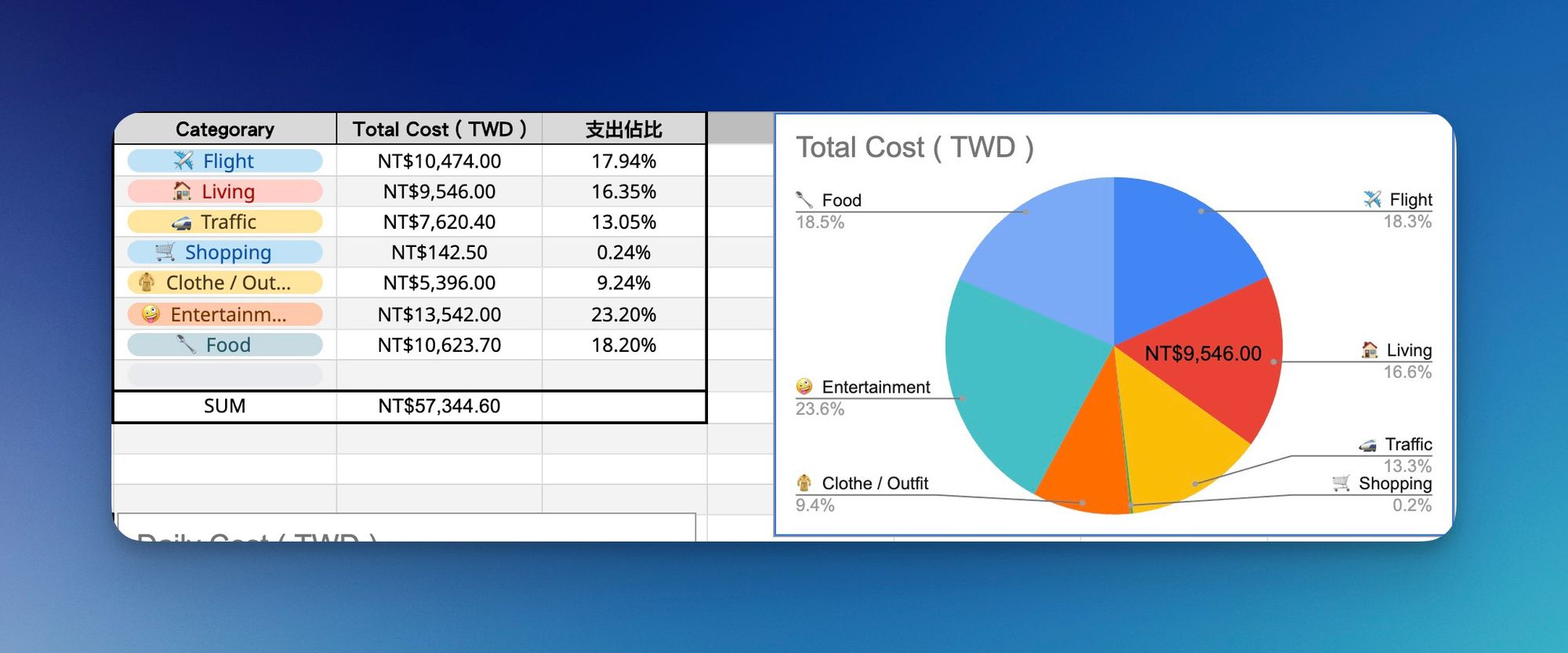Viewport: 1568px width, 653px height.
Task: Click the cart icon beside Shopping chart label
Action: point(1341,483)
